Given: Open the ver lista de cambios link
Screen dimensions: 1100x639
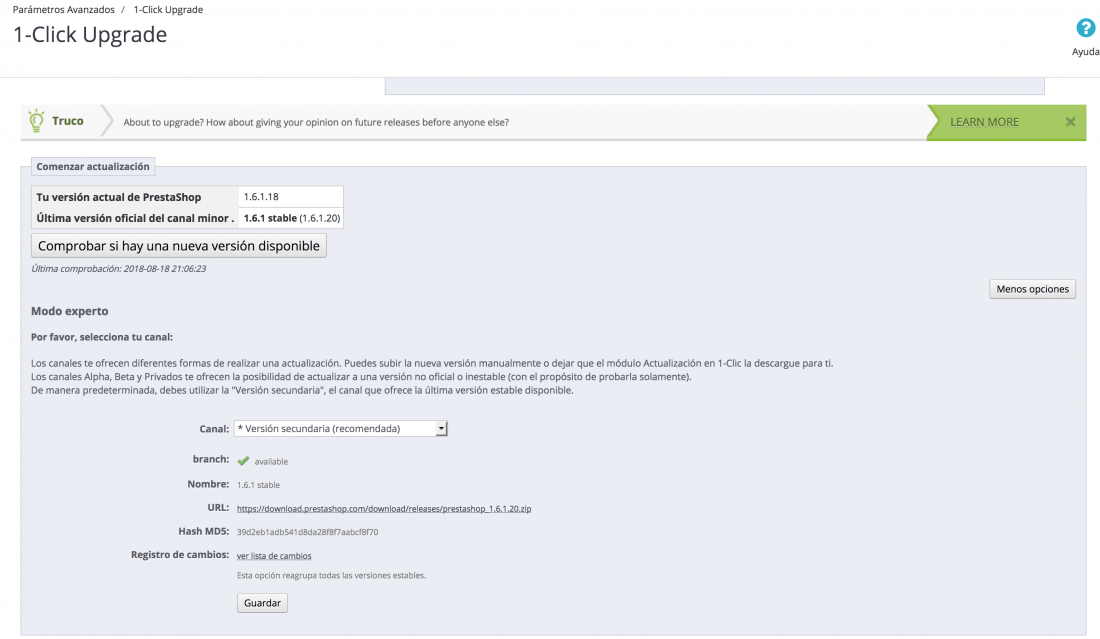Looking at the screenshot, I should coord(274,556).
